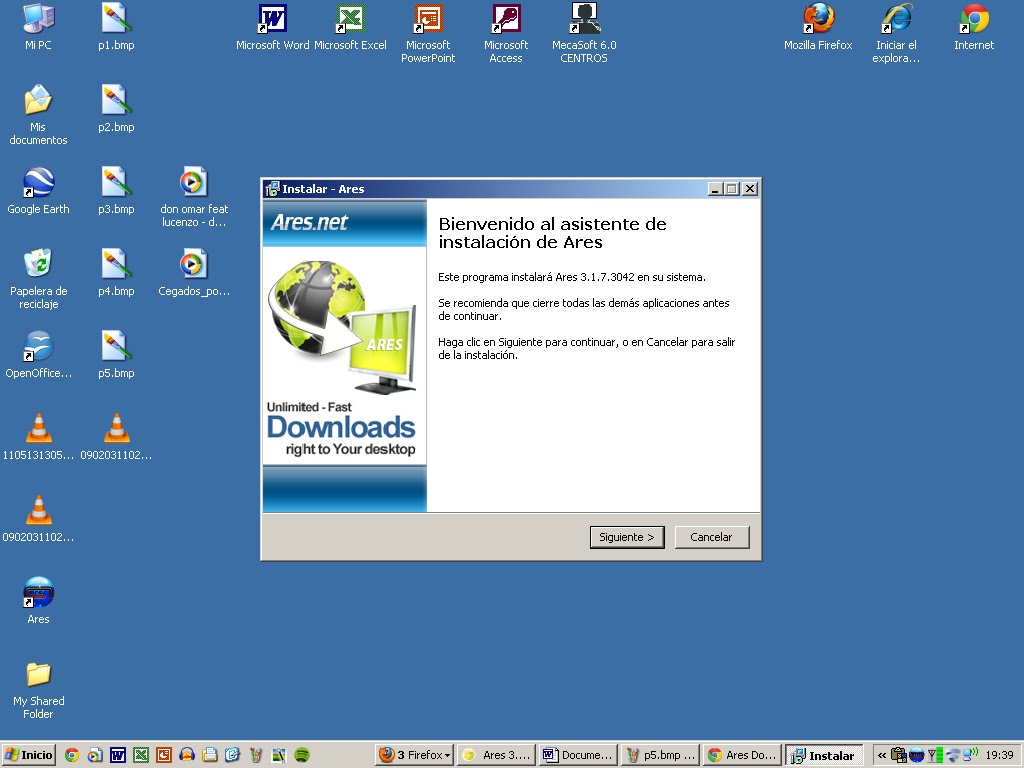
Task: Open Iniciar el explorador Internet Explorer shortcut
Action: pos(896,33)
